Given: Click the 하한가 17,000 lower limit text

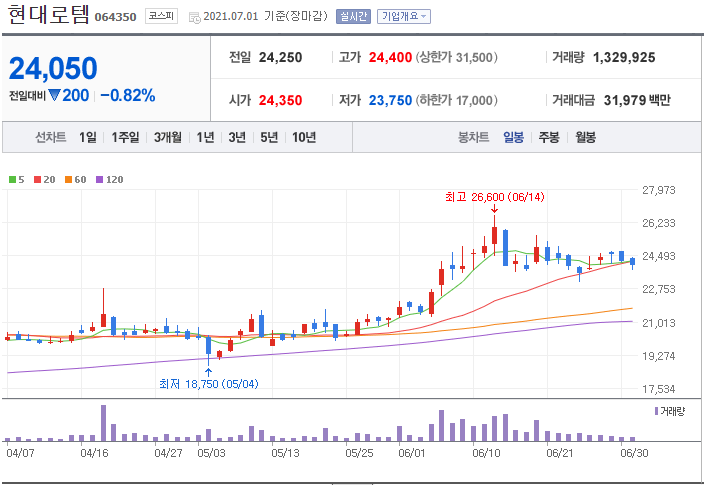Looking at the screenshot, I should 457,100.
